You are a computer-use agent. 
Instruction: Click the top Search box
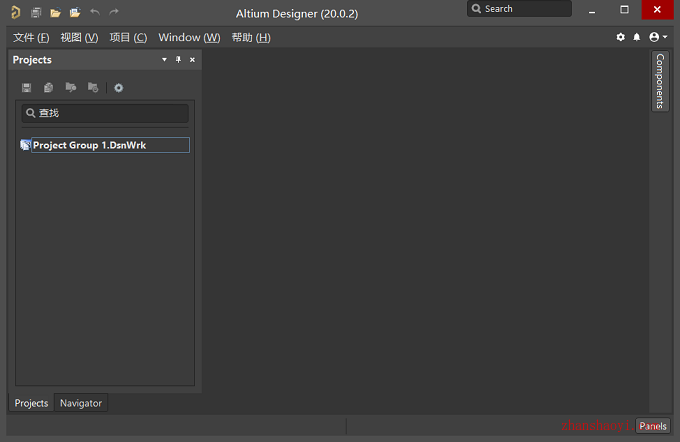(519, 9)
